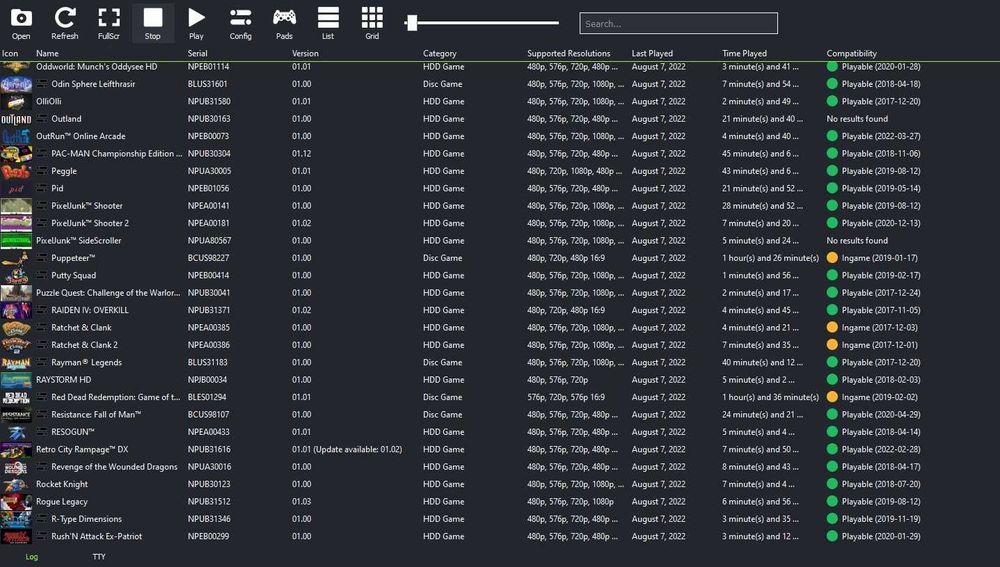Click the Puppeteer game icon

(16, 258)
